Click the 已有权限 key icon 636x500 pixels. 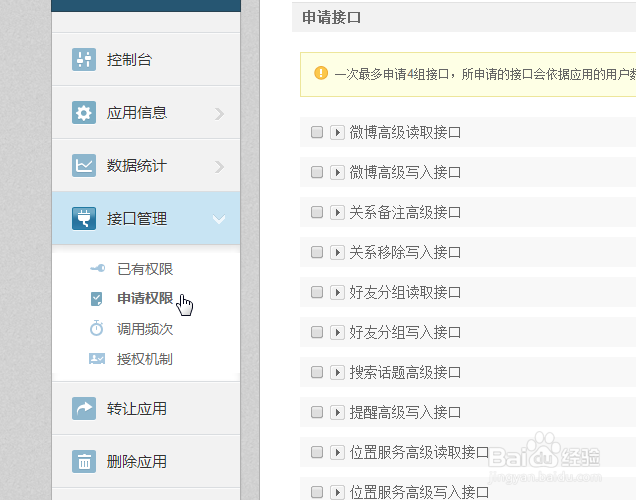coord(97,268)
